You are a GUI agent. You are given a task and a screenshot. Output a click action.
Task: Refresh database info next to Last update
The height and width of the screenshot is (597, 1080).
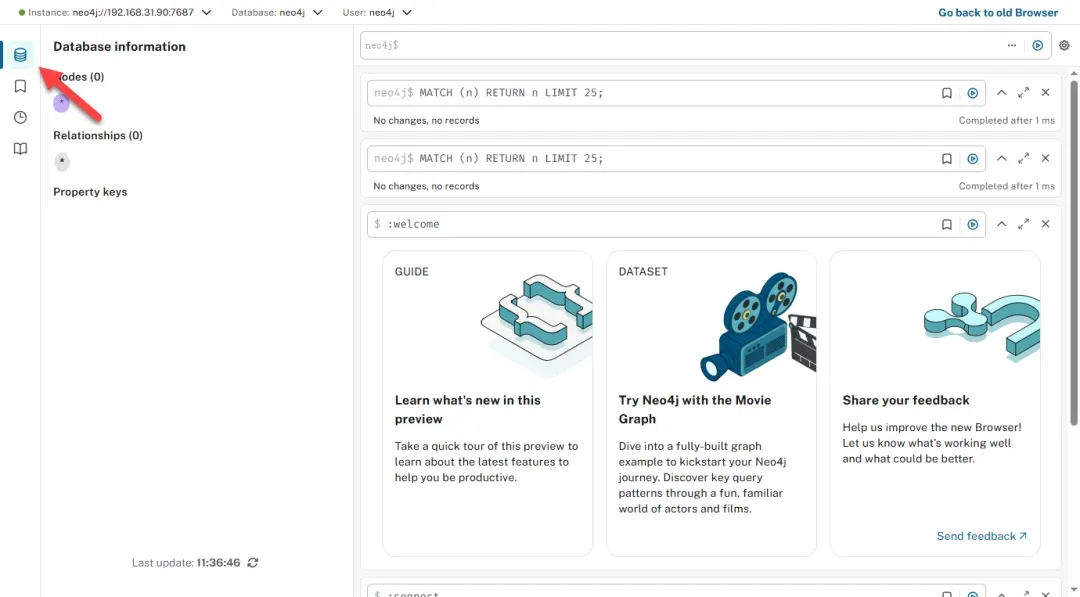[x=253, y=563]
